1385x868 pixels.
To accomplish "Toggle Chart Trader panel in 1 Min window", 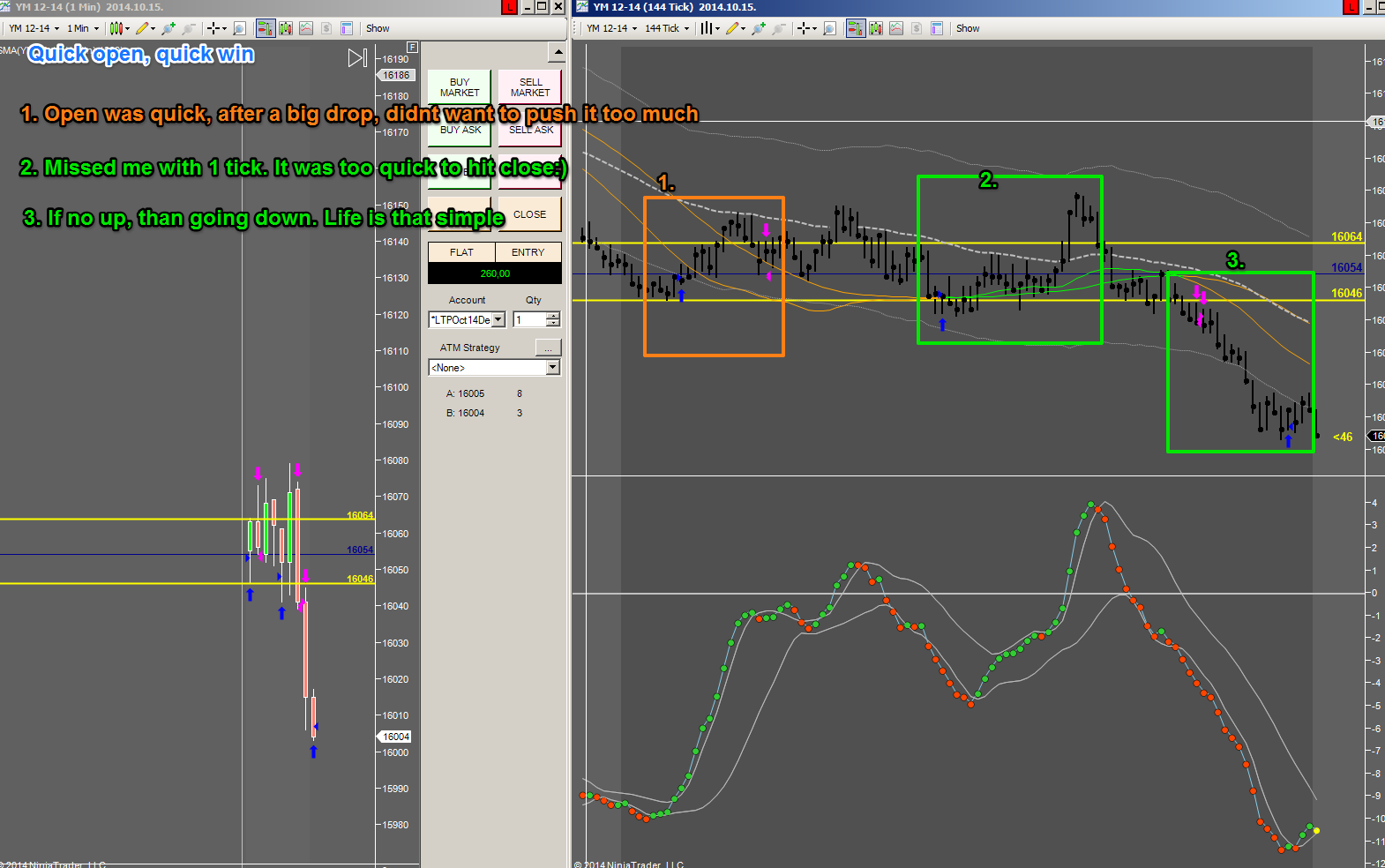I will 266,28.
